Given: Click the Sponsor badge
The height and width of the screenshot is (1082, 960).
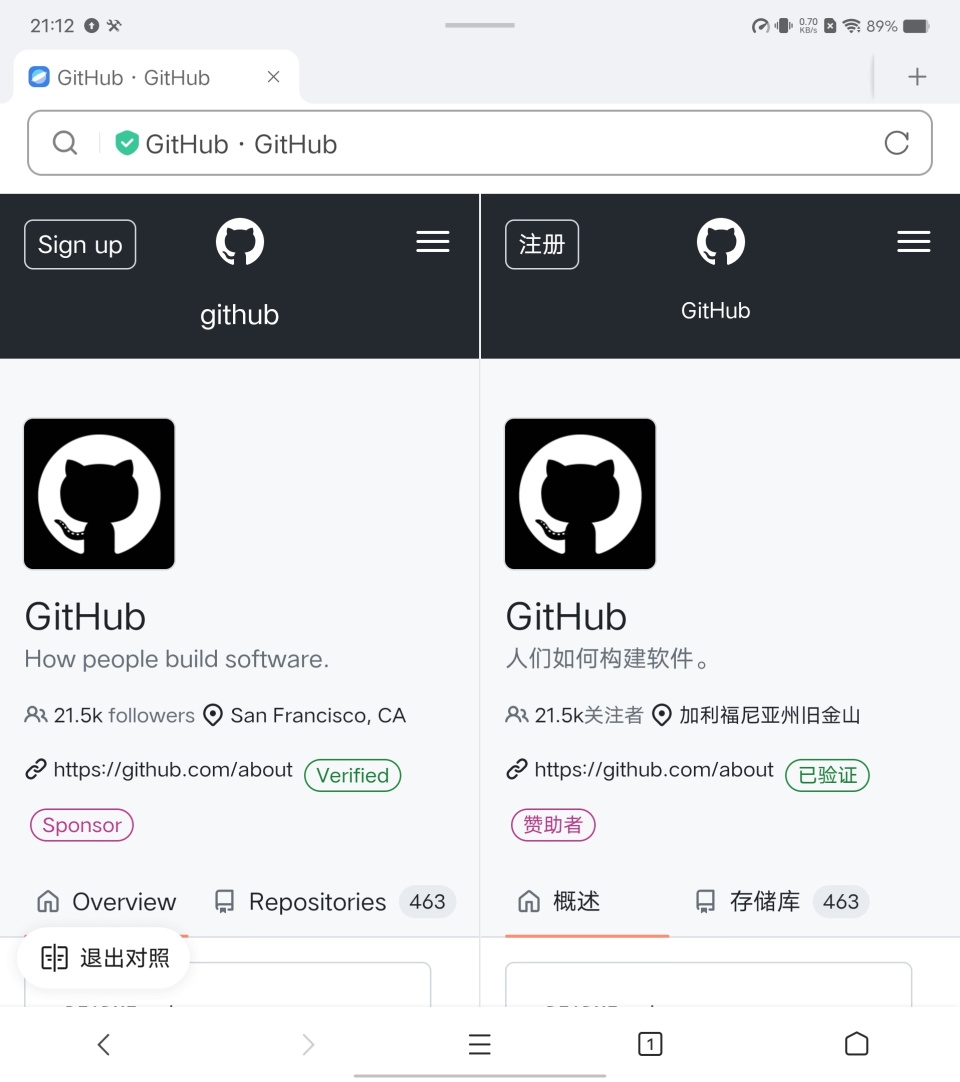Looking at the screenshot, I should [x=82, y=825].
